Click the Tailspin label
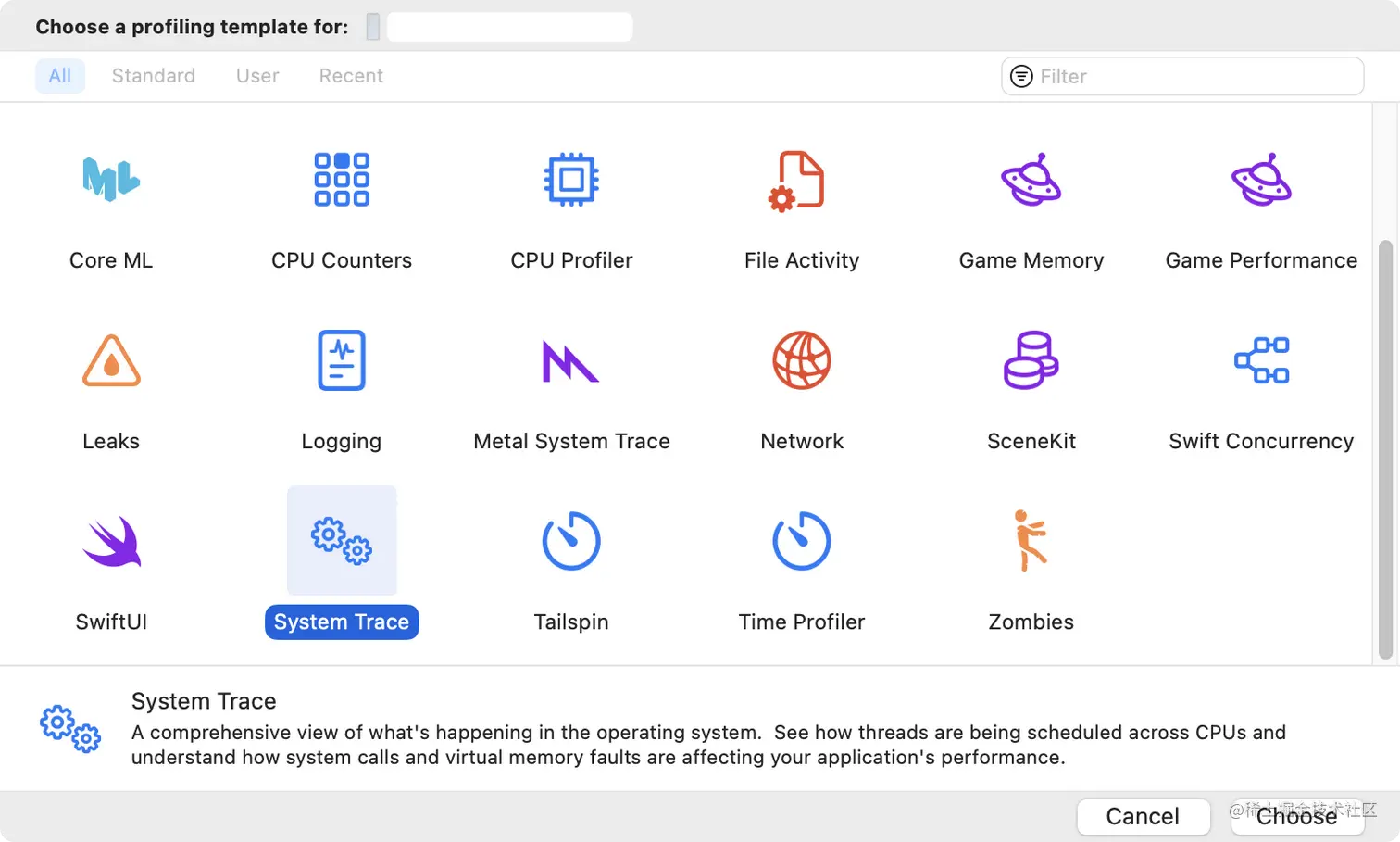 [x=571, y=622]
